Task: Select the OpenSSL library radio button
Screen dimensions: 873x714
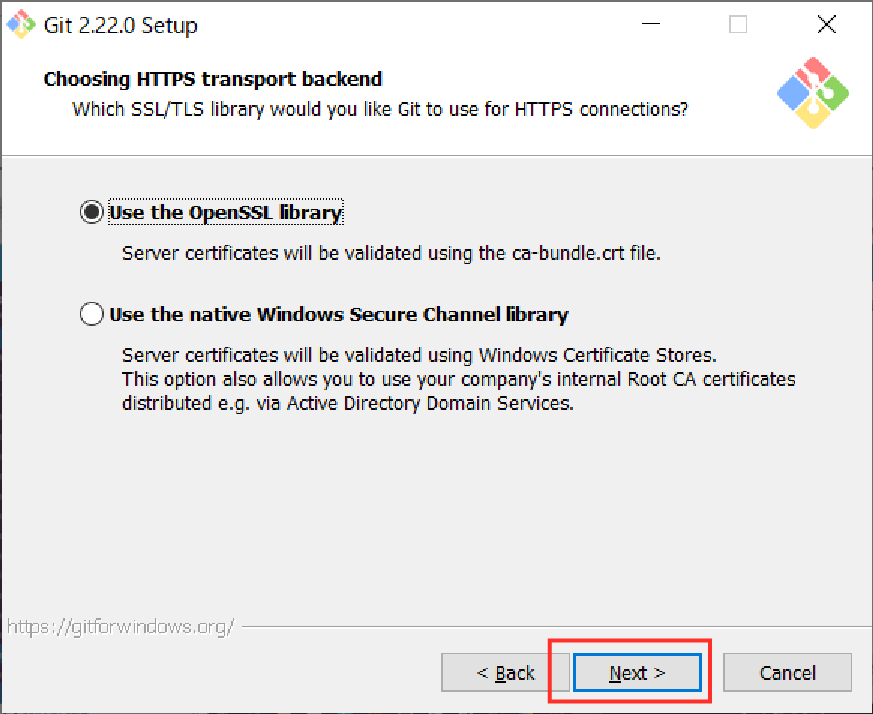Action: point(91,213)
